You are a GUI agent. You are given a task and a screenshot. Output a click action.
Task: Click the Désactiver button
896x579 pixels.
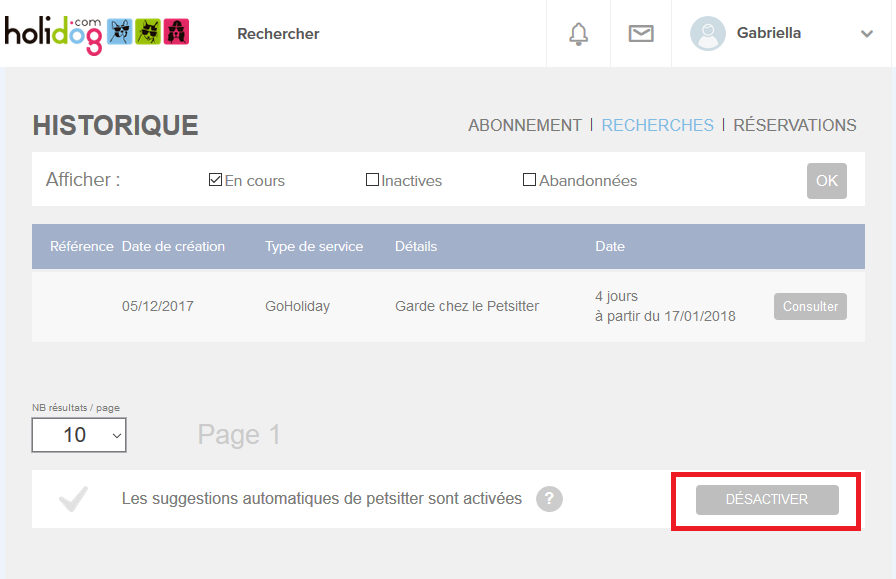click(766, 500)
